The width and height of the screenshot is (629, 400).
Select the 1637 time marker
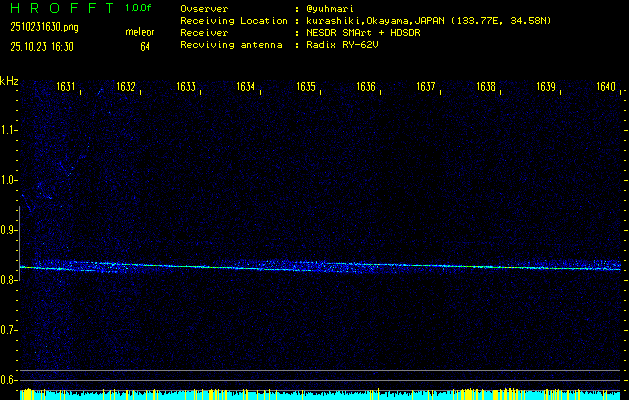[x=426, y=87]
